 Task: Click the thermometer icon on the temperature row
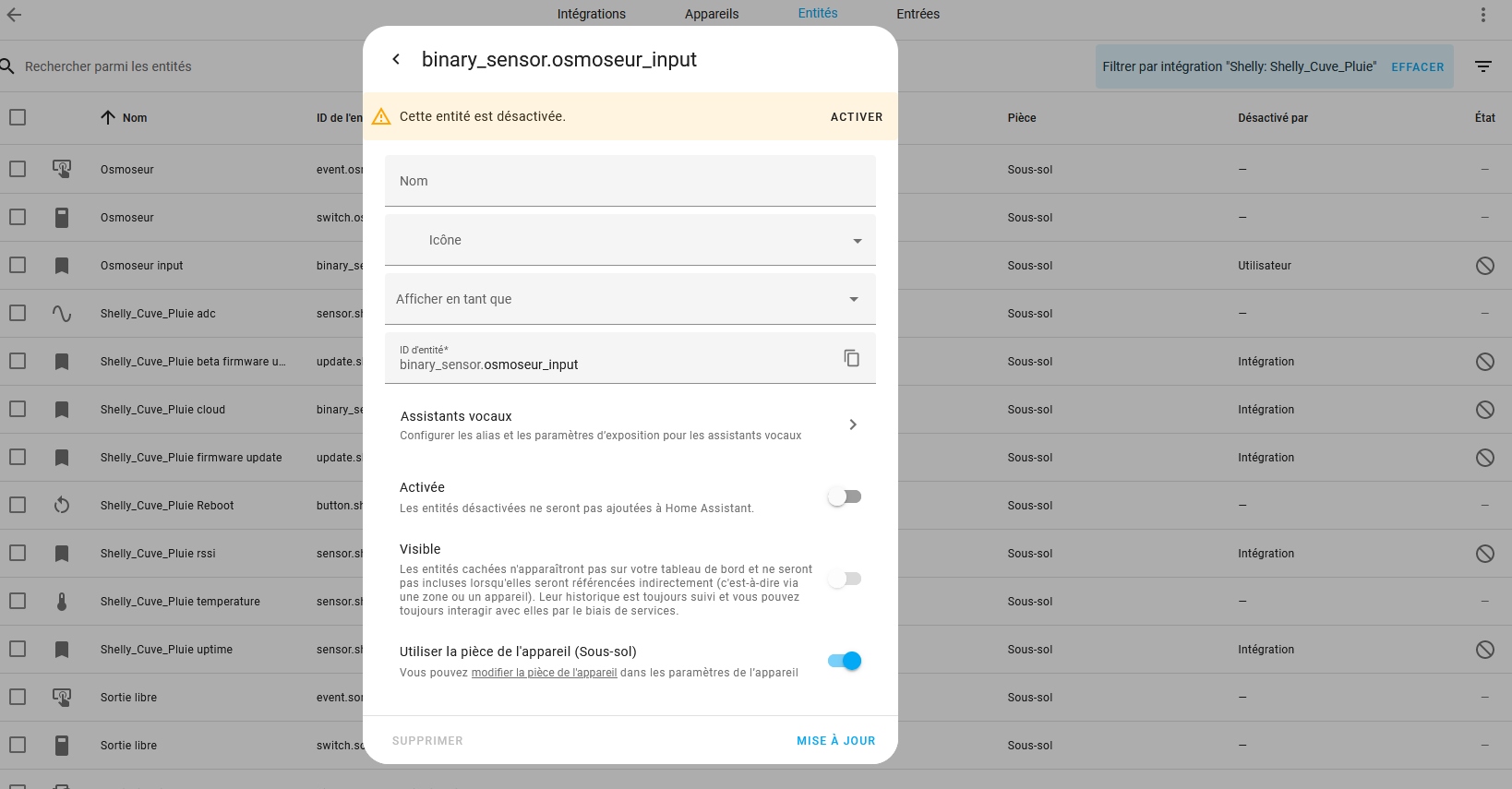62,602
